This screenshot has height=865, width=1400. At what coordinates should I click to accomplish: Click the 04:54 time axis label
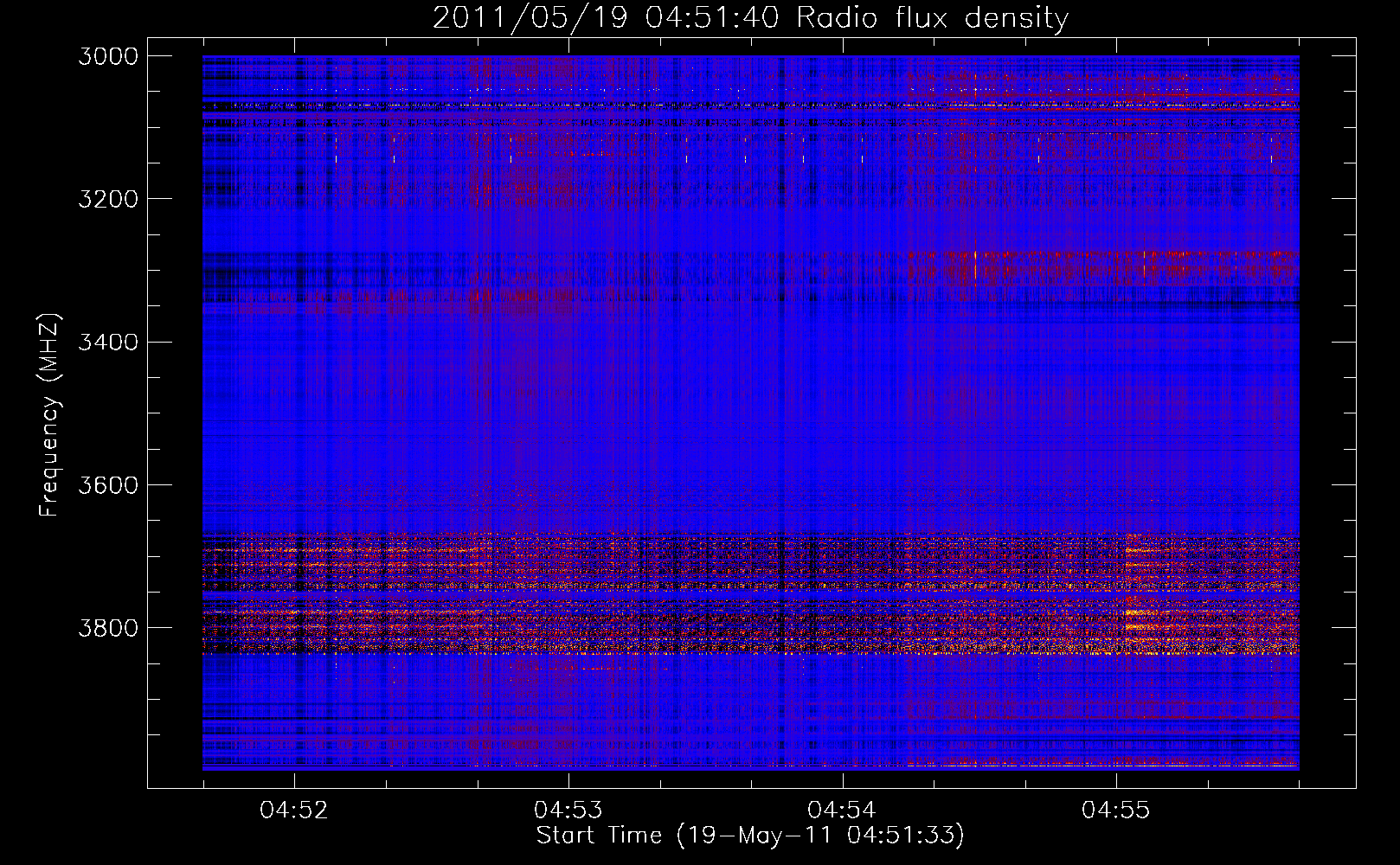(842, 811)
